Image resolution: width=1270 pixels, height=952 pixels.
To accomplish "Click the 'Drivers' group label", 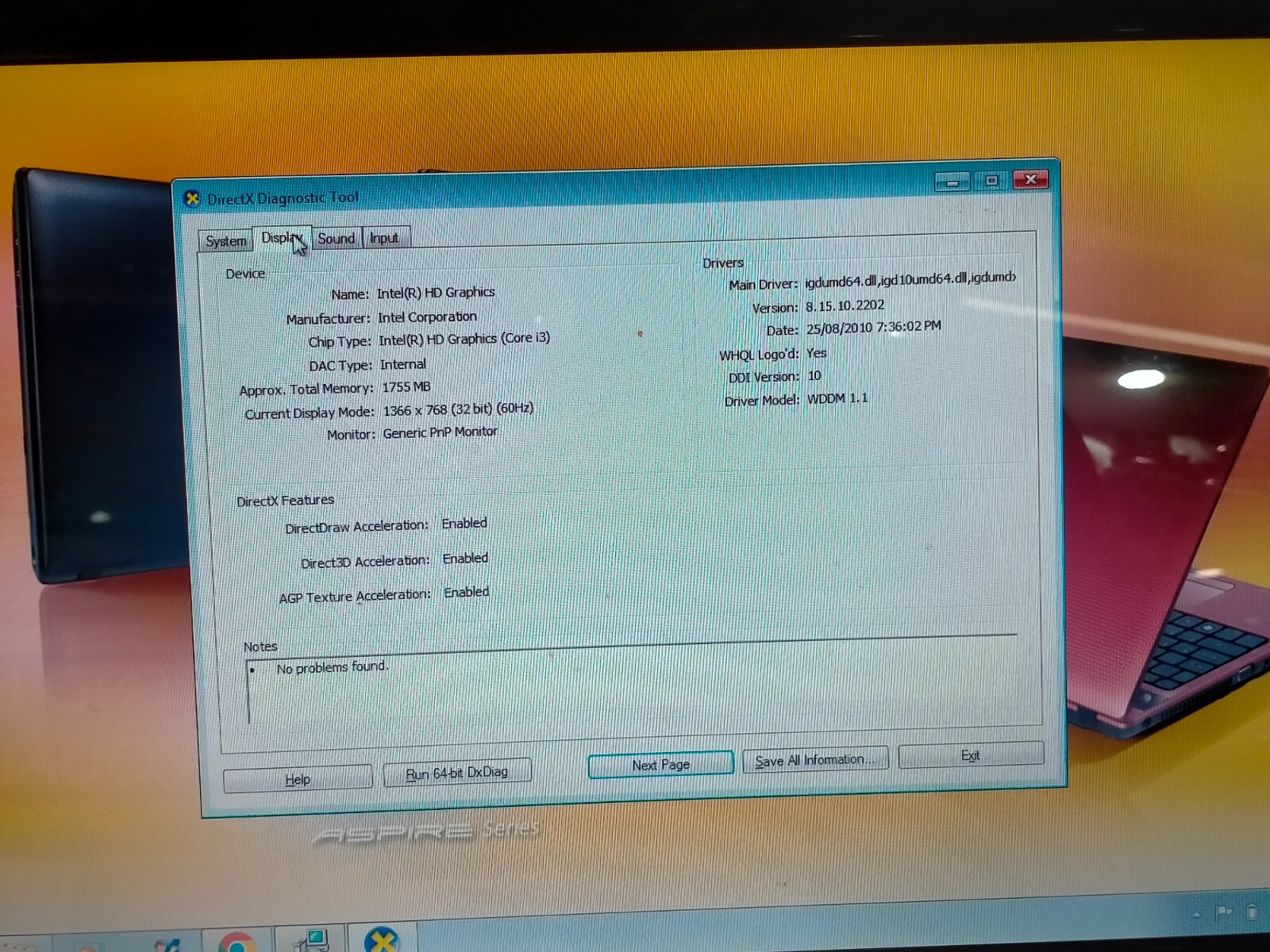I will click(722, 263).
